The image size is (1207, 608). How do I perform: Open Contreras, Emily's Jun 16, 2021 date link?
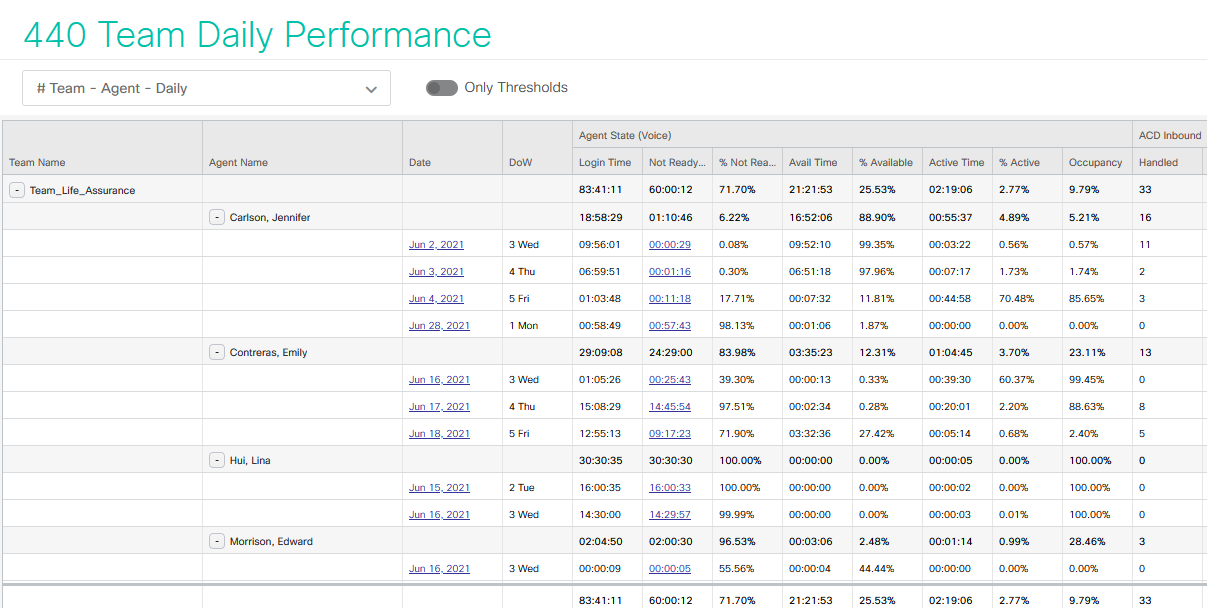tap(439, 379)
